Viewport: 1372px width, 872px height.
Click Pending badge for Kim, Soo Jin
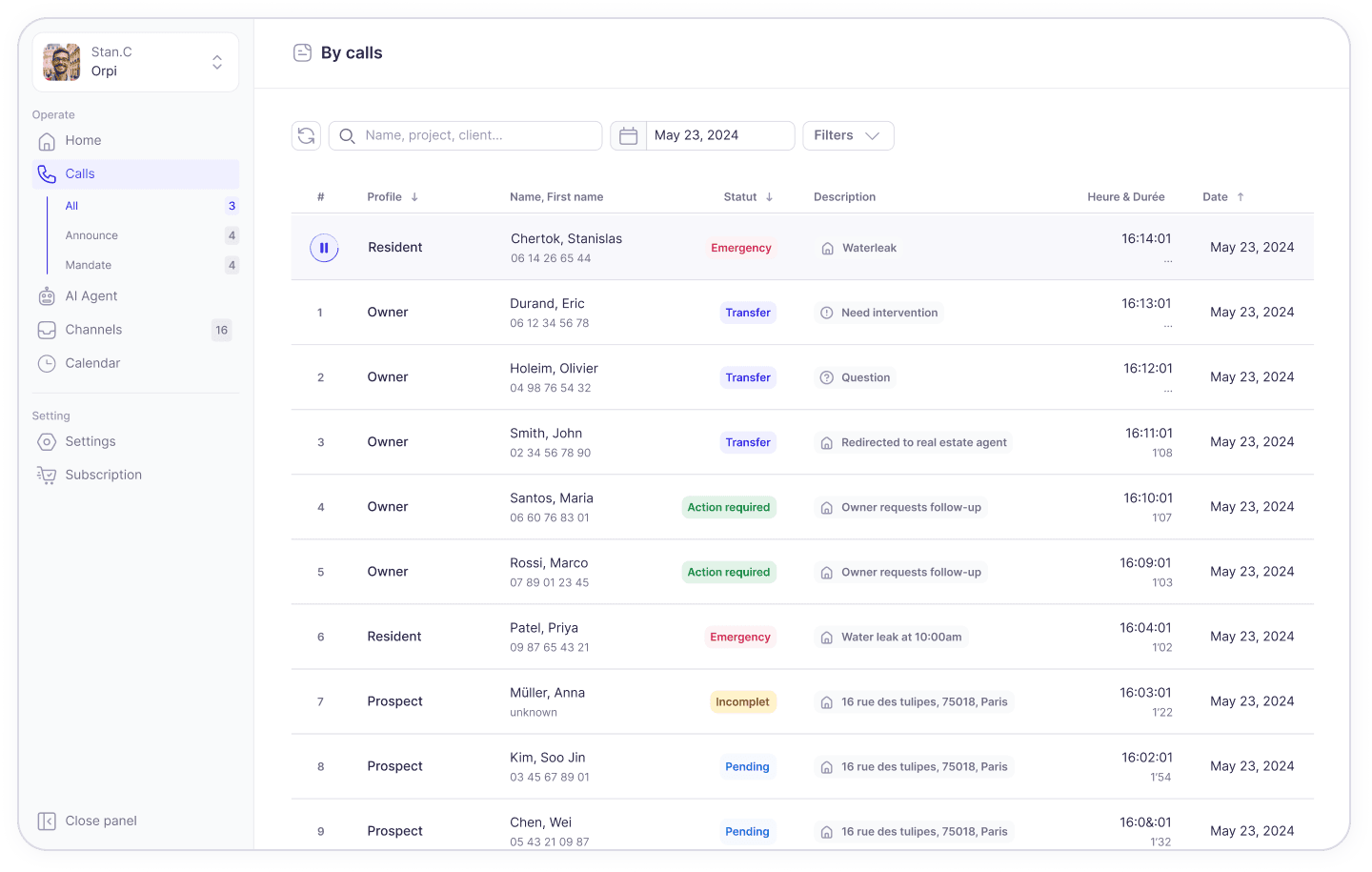point(747,766)
